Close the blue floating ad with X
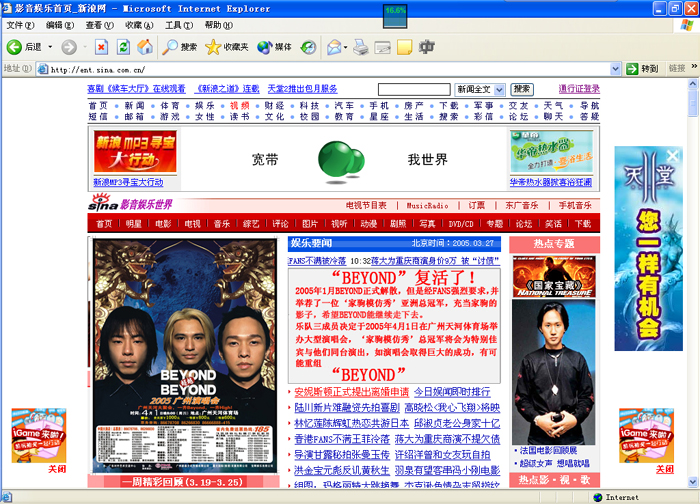 coord(672,155)
